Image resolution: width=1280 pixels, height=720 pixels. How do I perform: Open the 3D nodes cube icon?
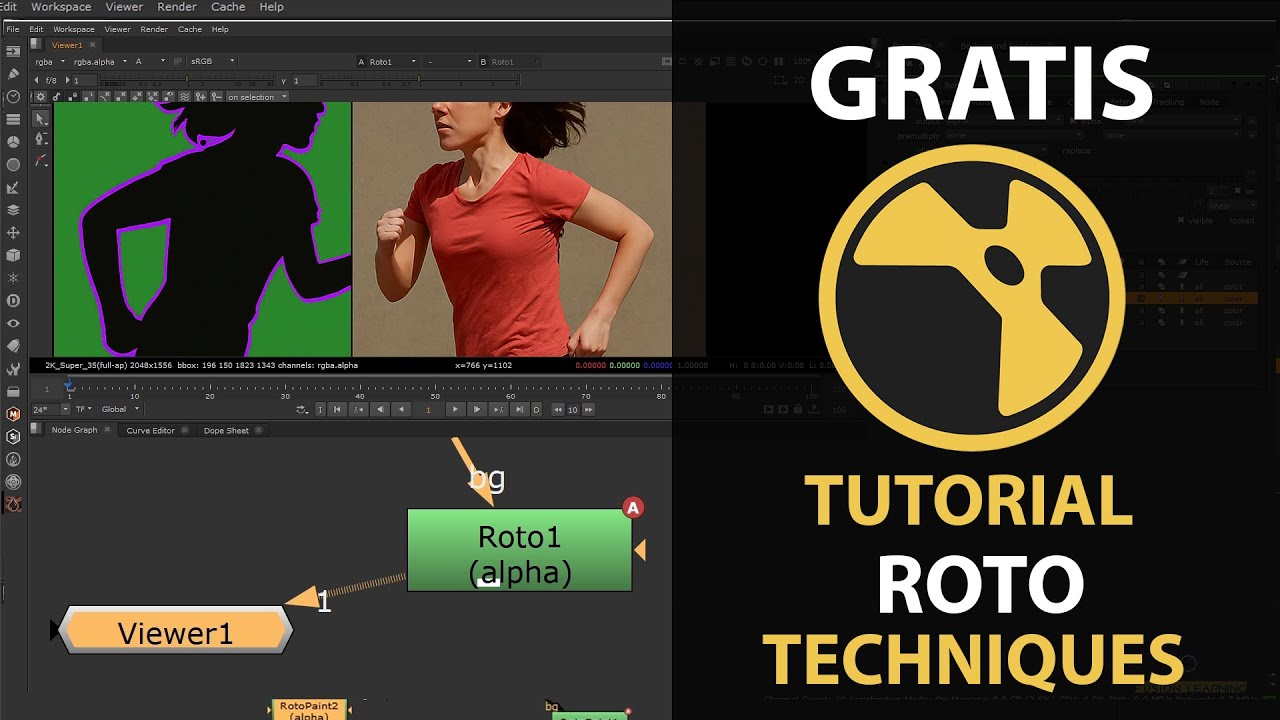tap(13, 256)
